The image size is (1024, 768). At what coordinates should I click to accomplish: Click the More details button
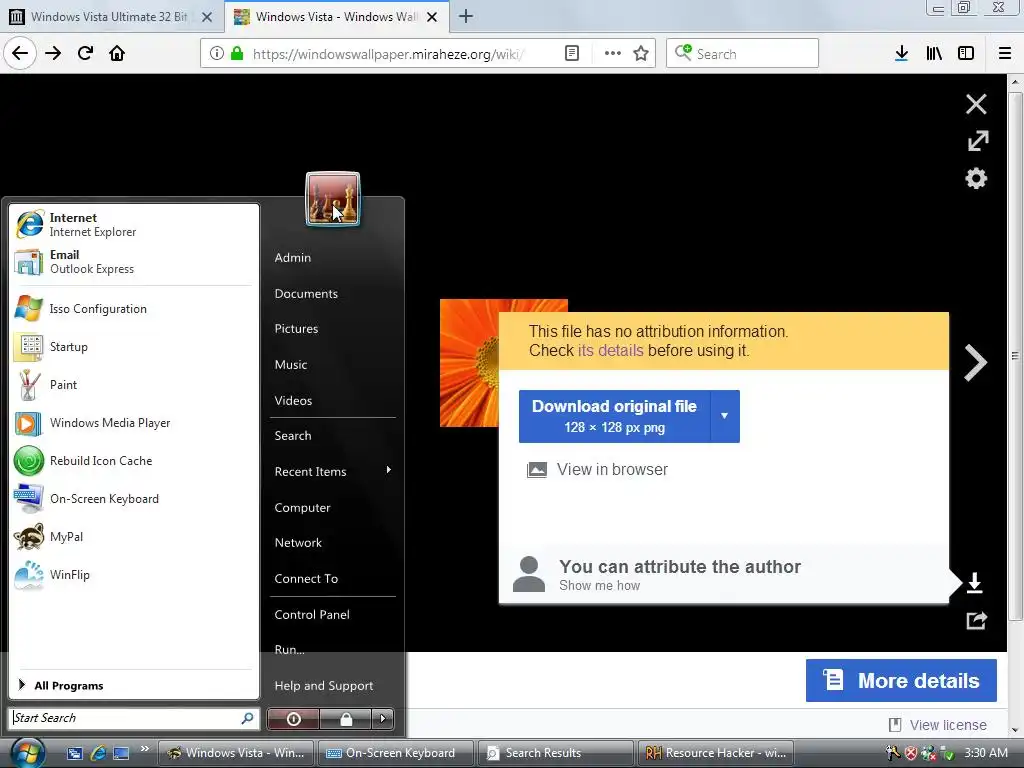(x=901, y=680)
